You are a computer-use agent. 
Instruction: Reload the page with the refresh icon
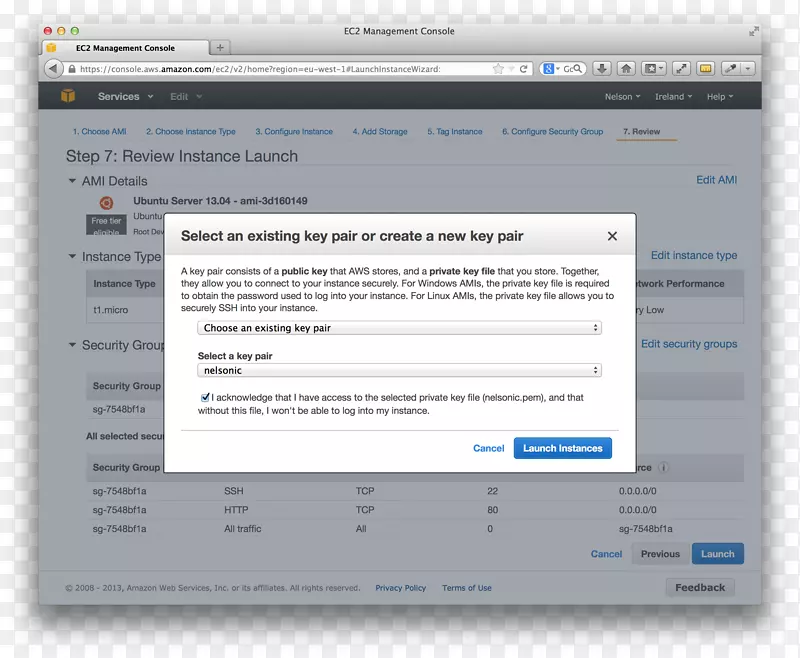[x=523, y=69]
